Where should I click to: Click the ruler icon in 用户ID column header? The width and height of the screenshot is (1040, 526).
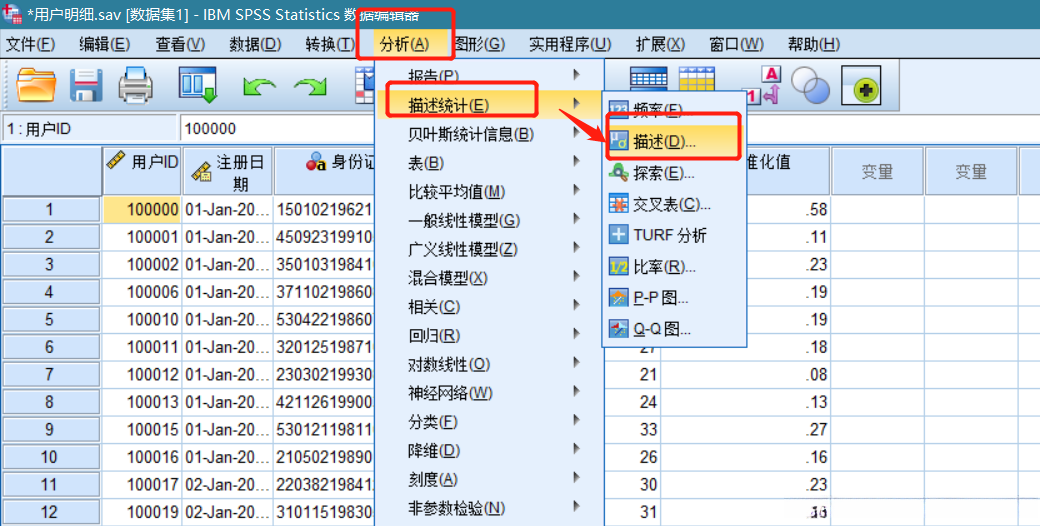116,161
